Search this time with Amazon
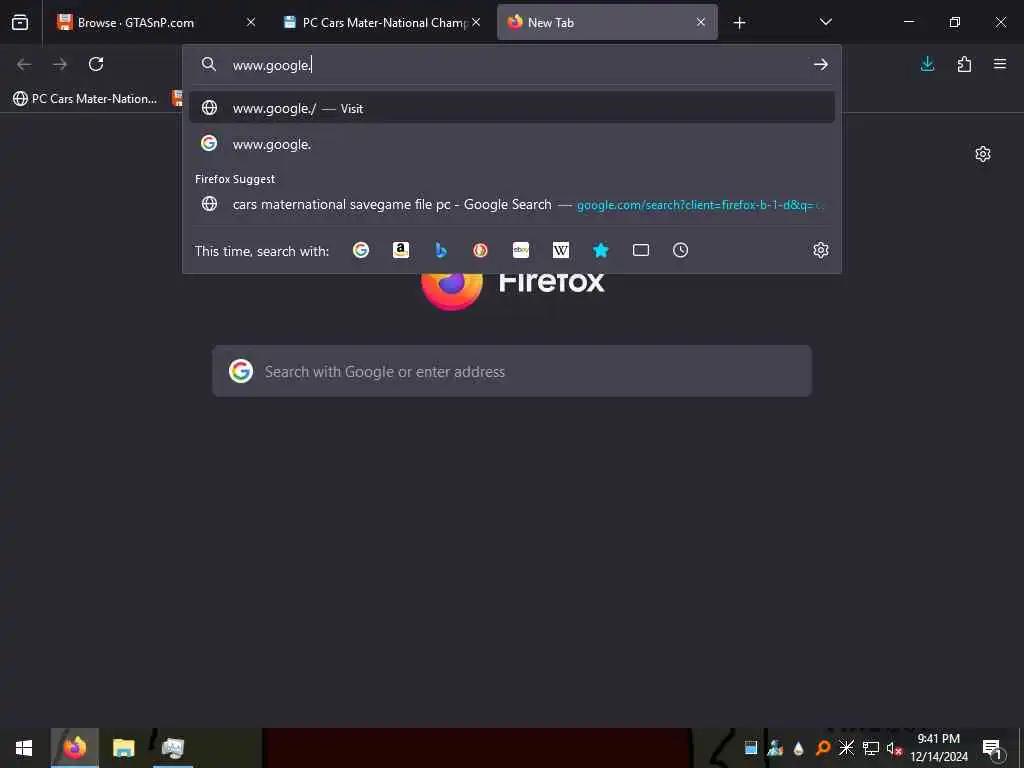Viewport: 1024px width, 768px height. coord(400,250)
